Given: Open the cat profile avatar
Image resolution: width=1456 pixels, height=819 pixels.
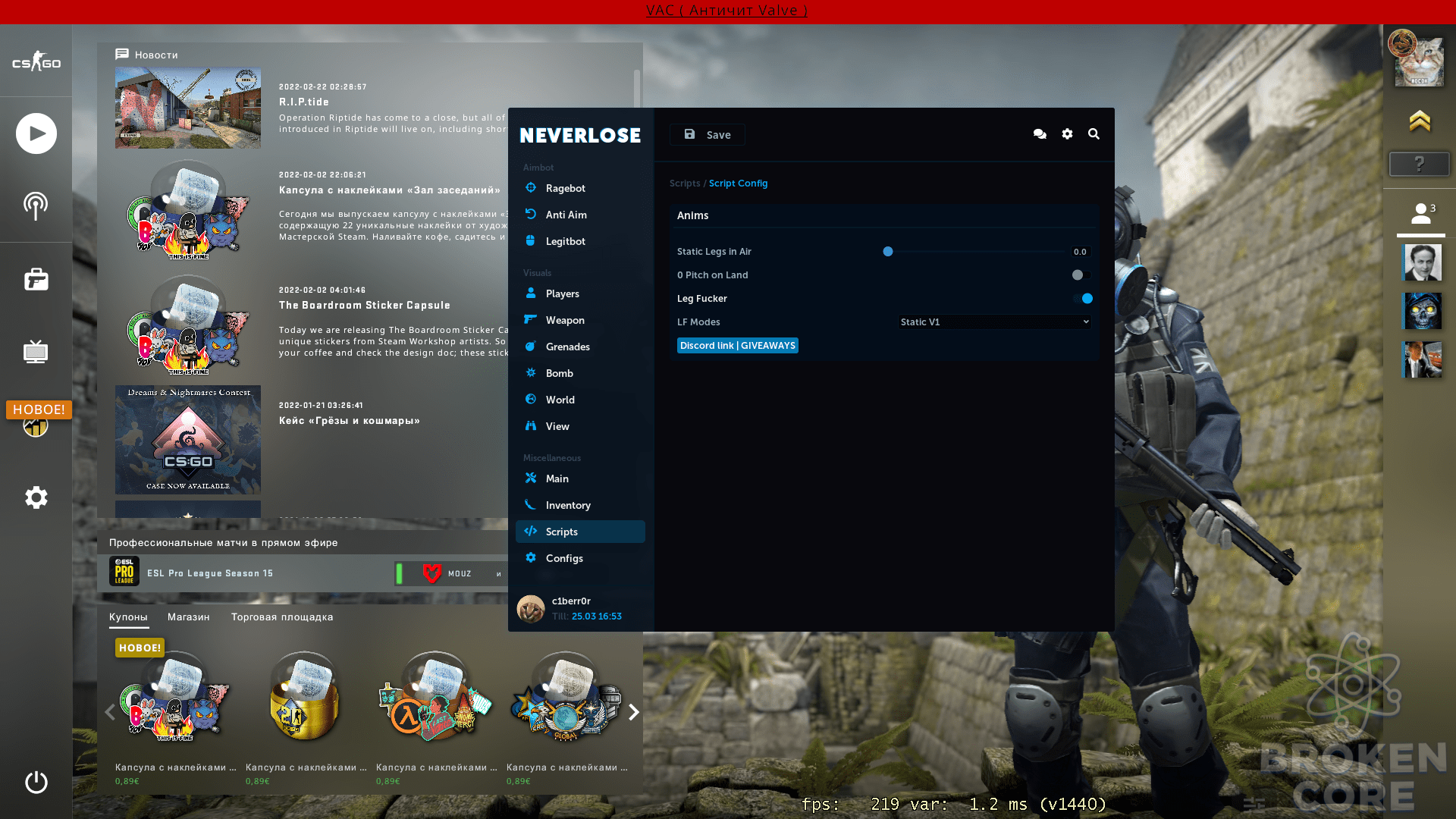Looking at the screenshot, I should 1419,62.
